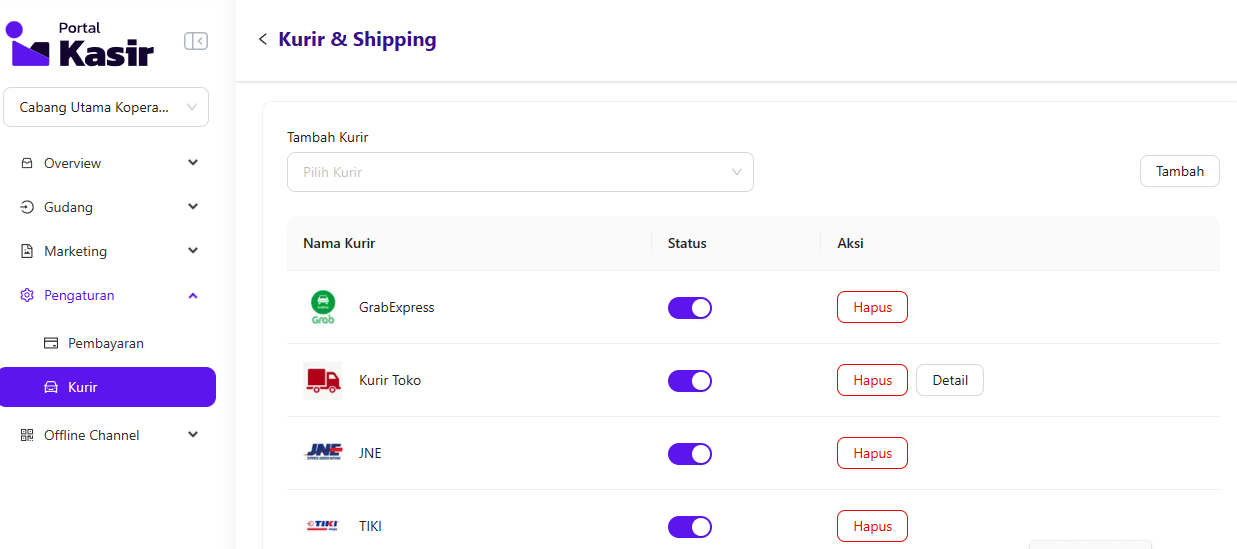This screenshot has width=1237, height=549.
Task: Open the Pembayaran settings menu item
Action: pos(105,343)
